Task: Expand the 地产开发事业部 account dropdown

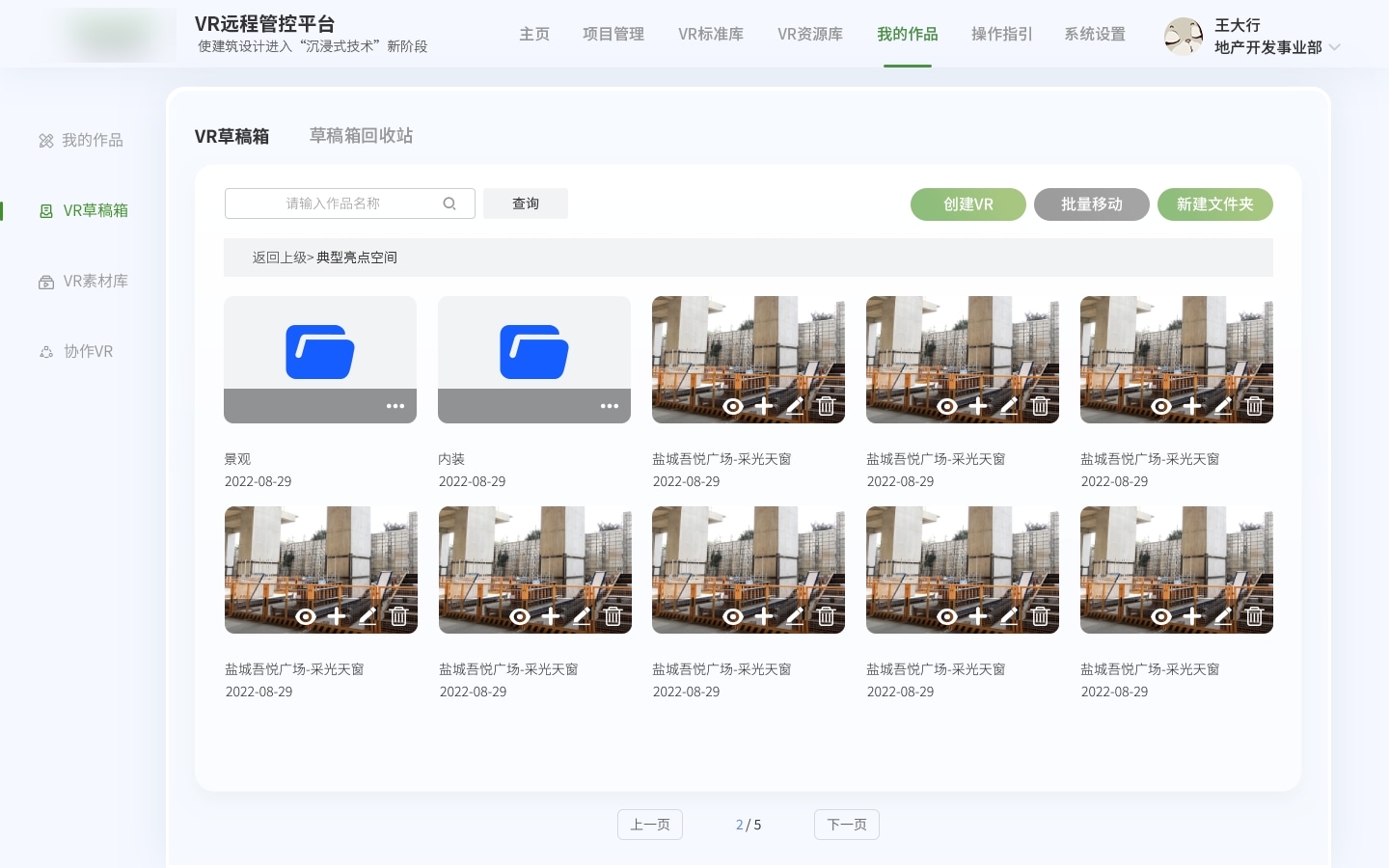Action: [1334, 46]
